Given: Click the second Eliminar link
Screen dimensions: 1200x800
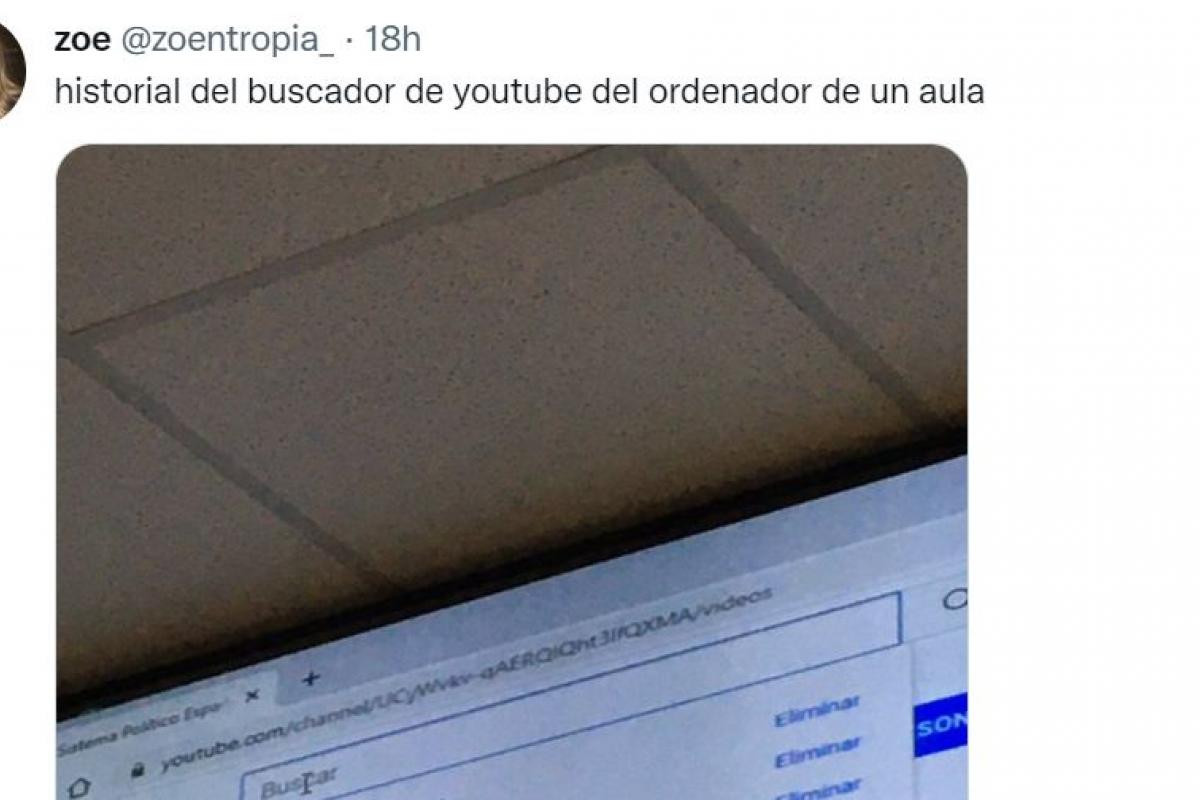Looking at the screenshot, I should [817, 754].
